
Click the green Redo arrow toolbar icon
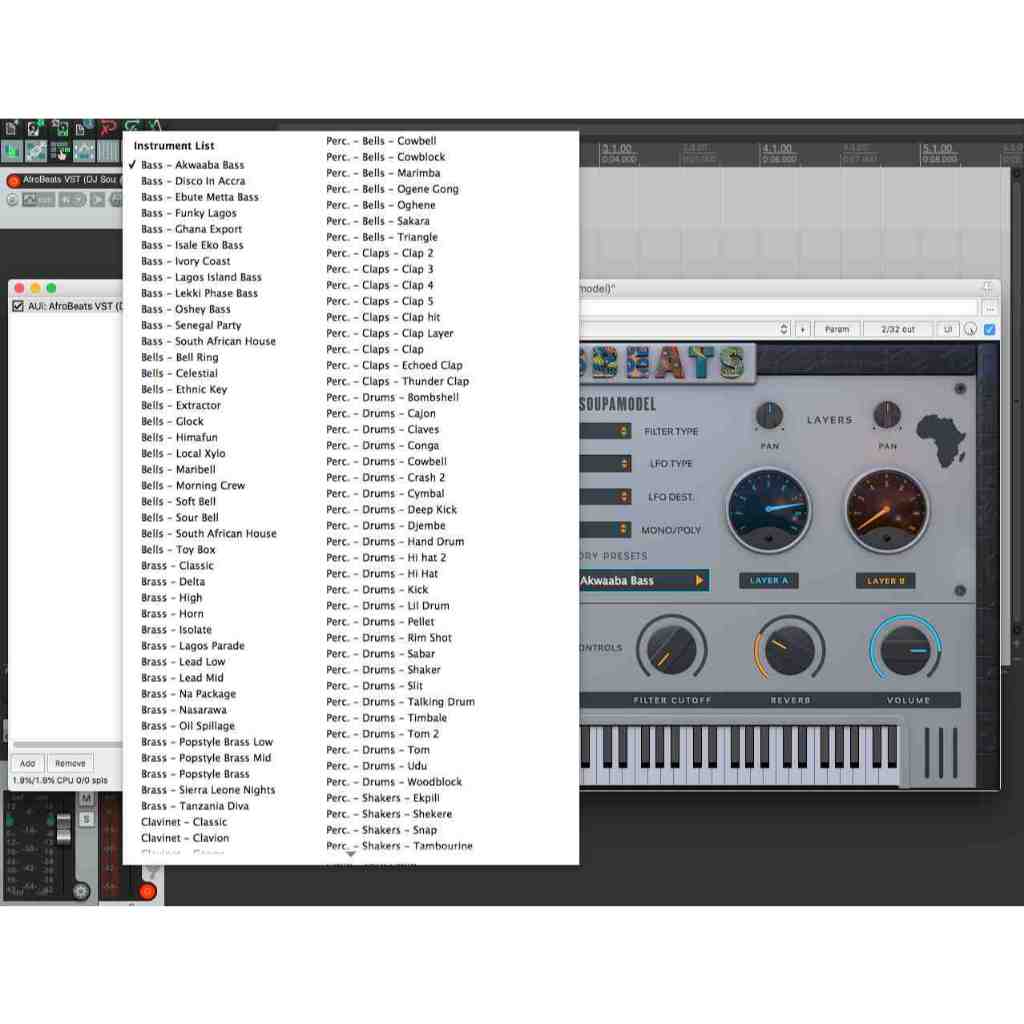coord(133,127)
